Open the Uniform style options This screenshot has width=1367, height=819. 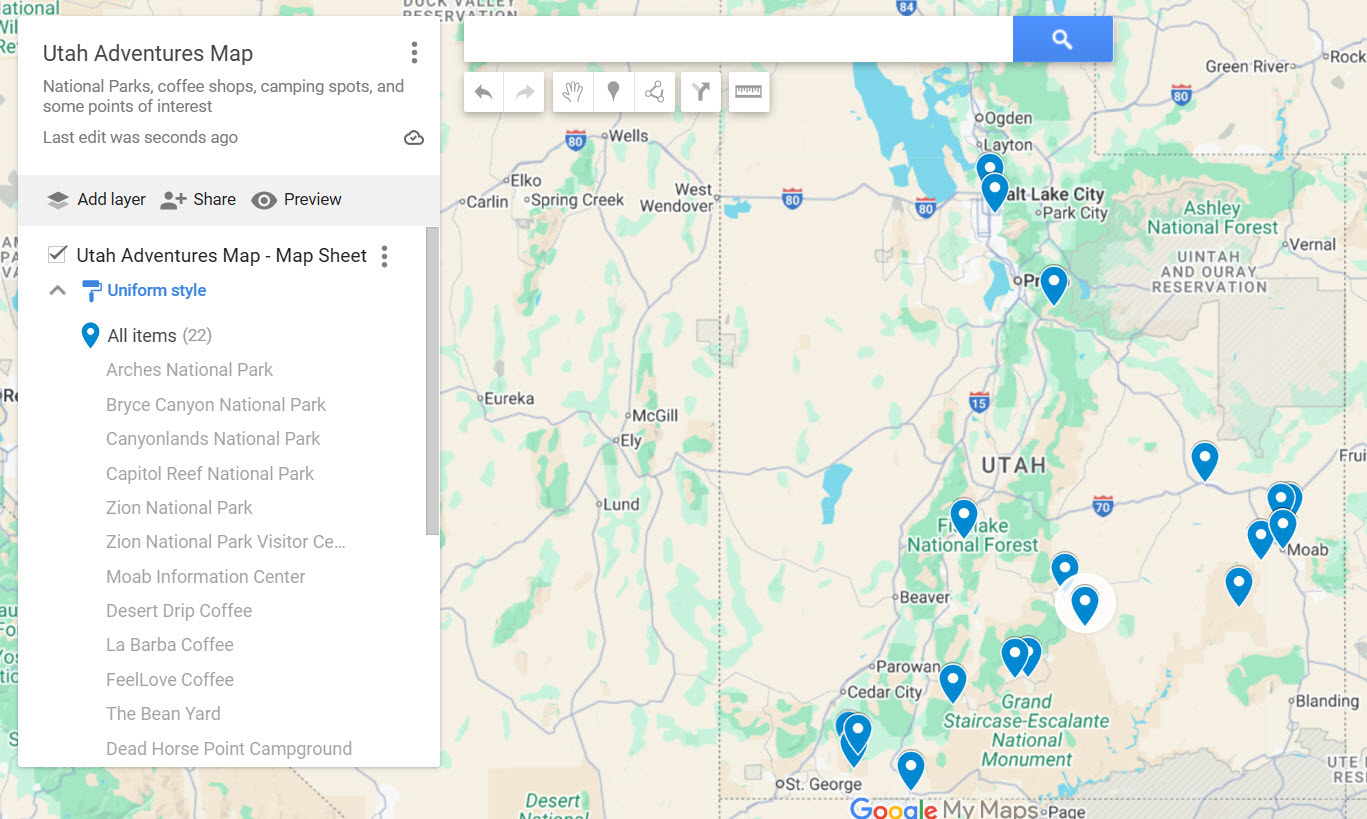coord(157,291)
